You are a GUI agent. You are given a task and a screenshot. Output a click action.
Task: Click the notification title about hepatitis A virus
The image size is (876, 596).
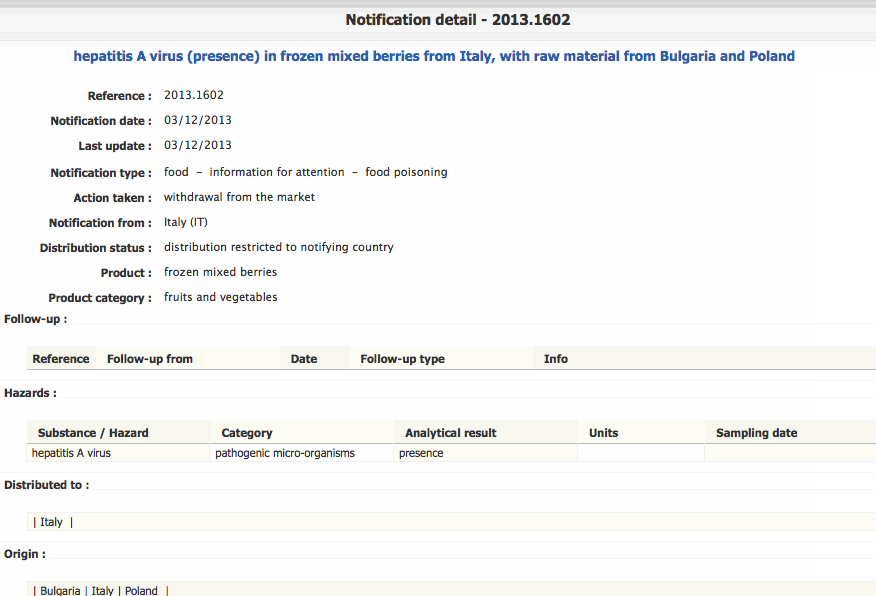click(434, 56)
